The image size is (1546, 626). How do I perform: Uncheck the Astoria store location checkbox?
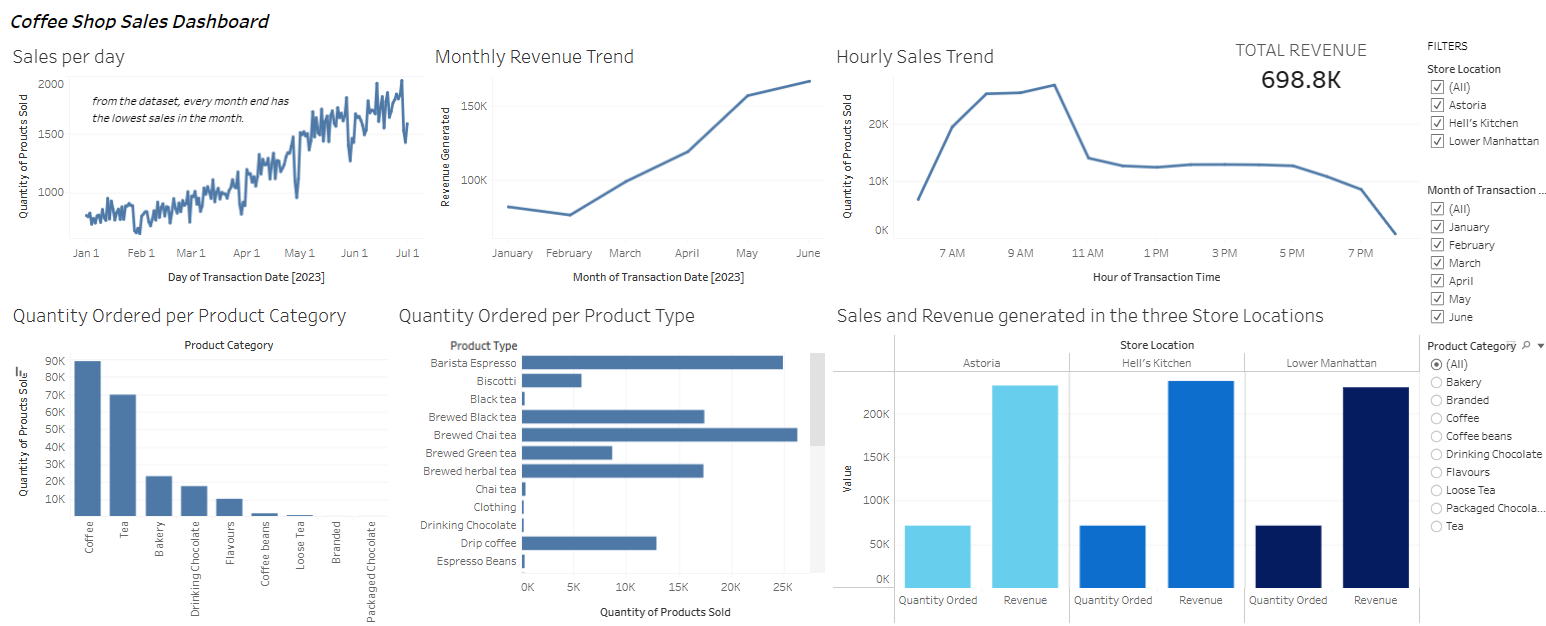tap(1437, 104)
